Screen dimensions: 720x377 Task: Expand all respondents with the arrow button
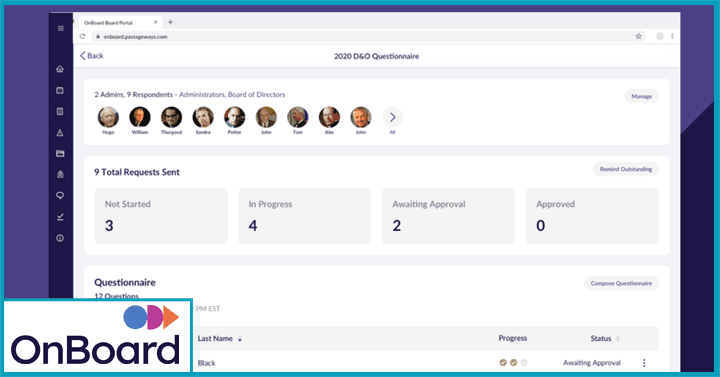[393, 118]
